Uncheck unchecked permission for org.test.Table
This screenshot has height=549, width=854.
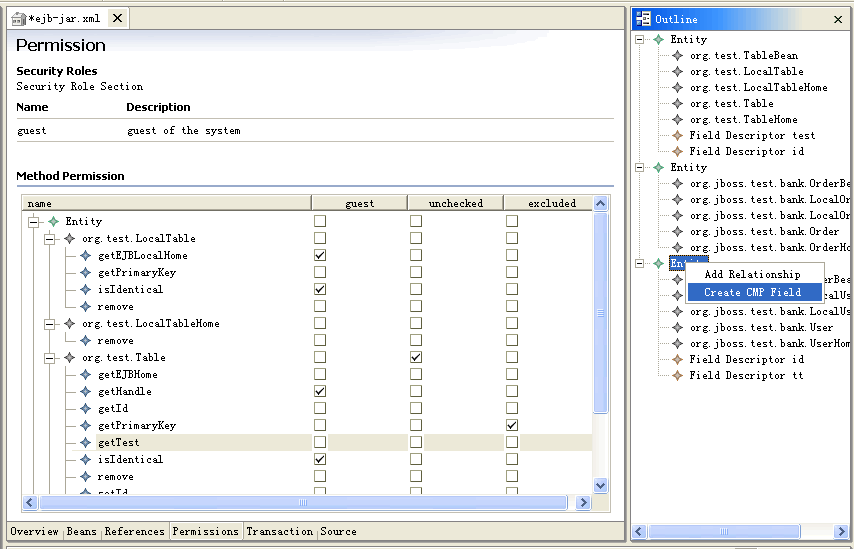click(x=416, y=357)
